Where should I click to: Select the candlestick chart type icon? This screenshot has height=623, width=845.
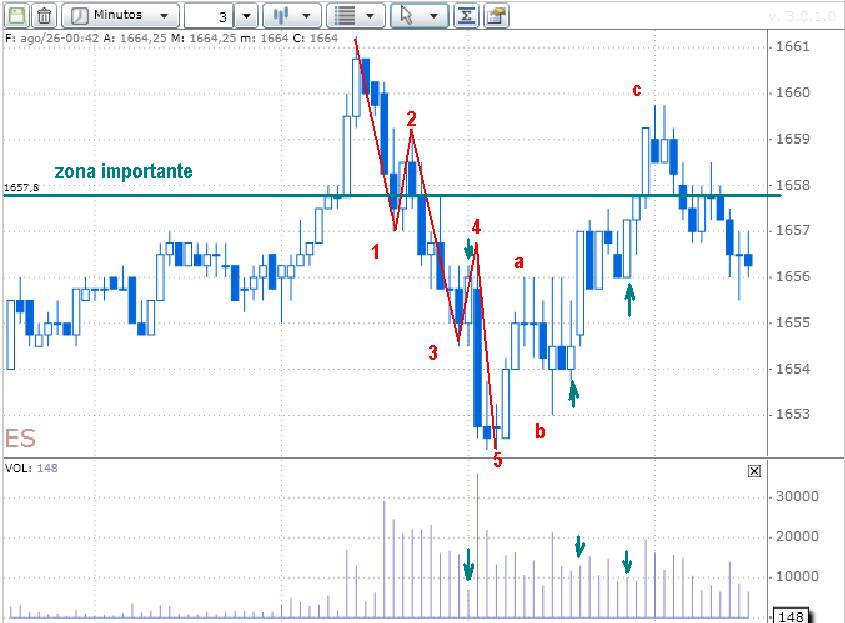click(x=282, y=16)
